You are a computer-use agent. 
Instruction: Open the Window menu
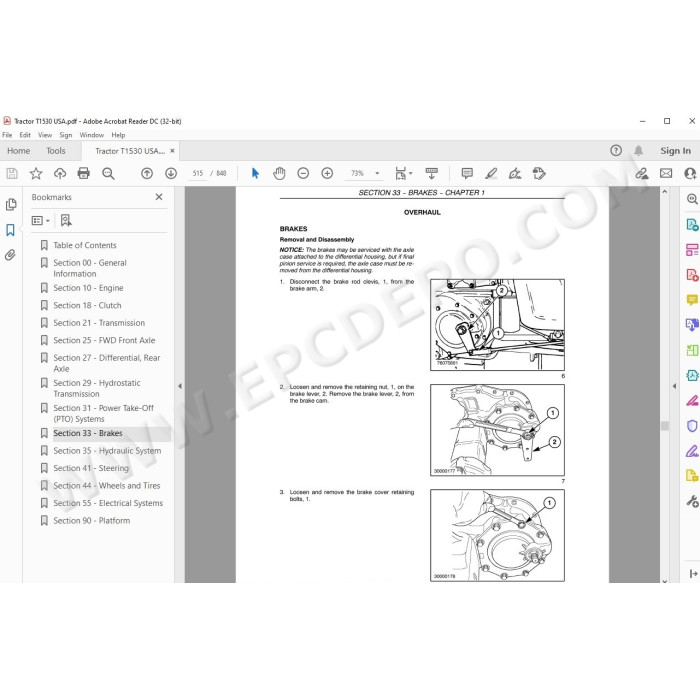(x=92, y=135)
